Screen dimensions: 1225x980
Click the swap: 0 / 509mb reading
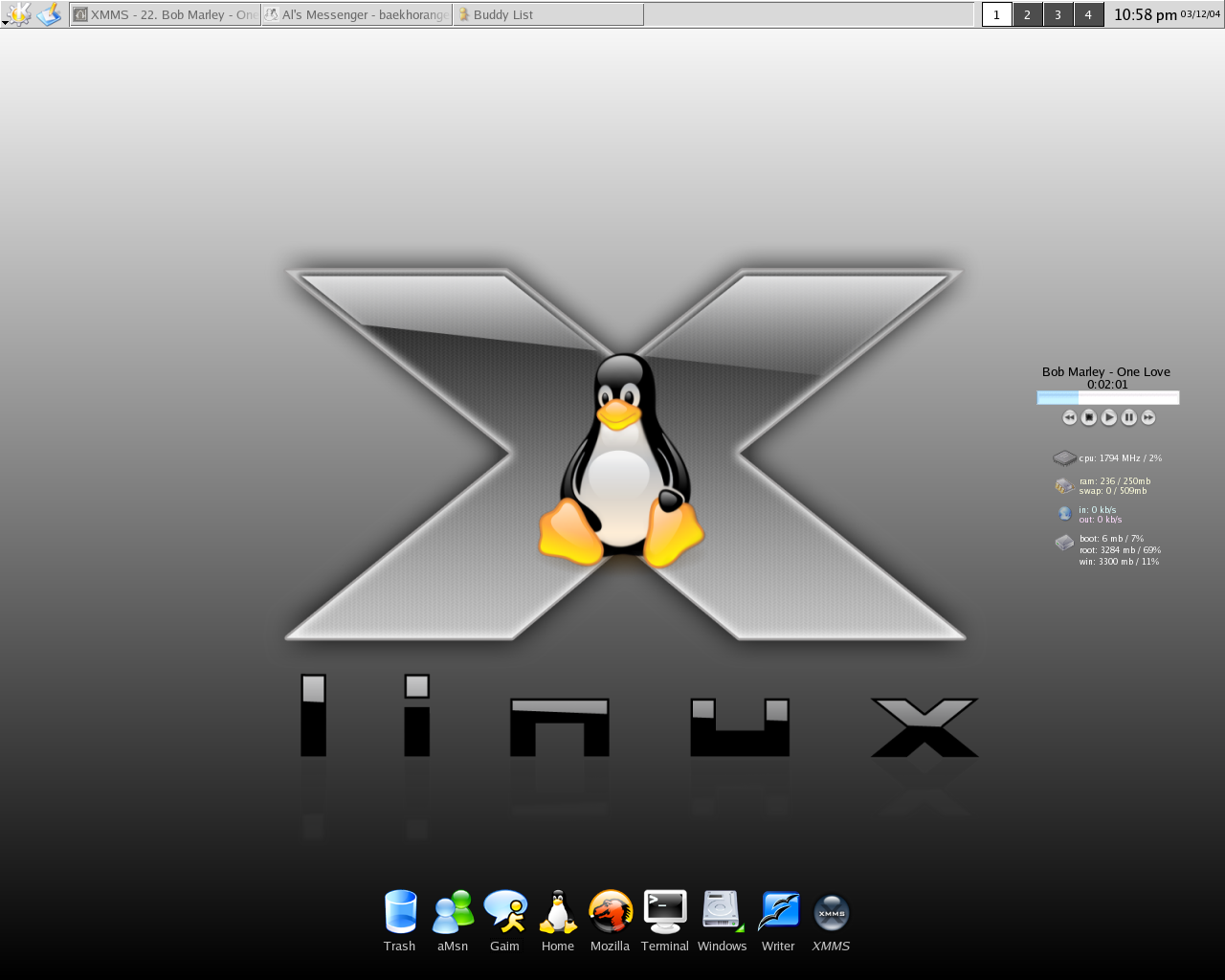[x=1113, y=491]
